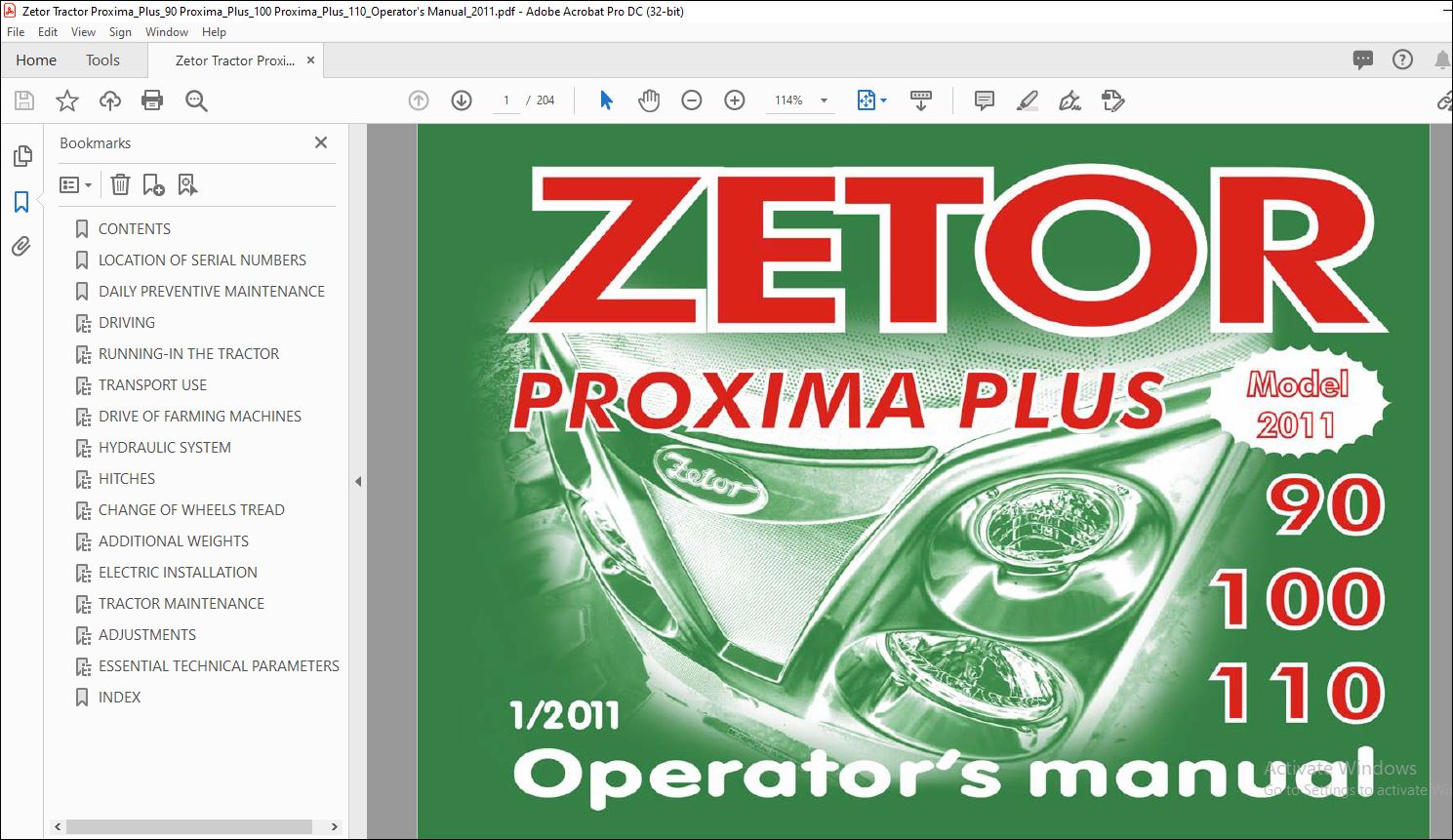This screenshot has width=1453, height=840.
Task: Open the ADJUSTMENTS bookmark
Action: pyautogui.click(x=147, y=635)
